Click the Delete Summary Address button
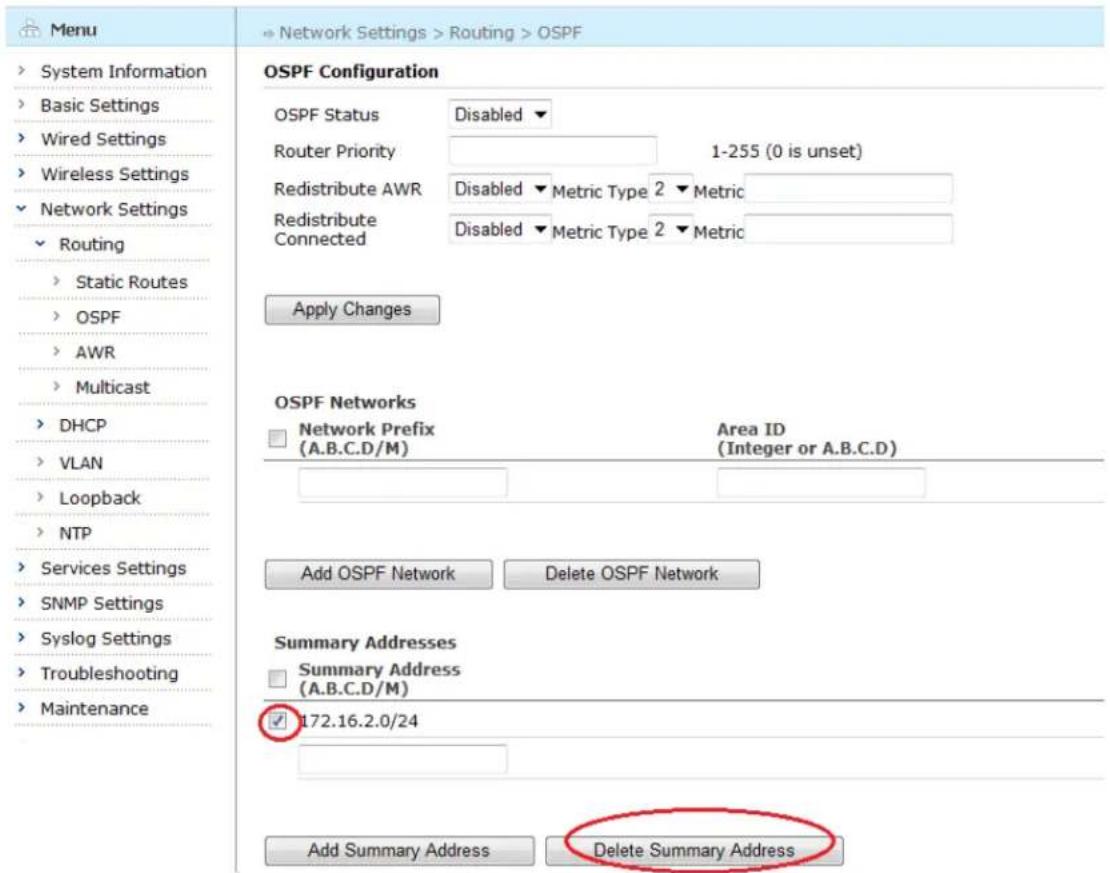Screen dimensions: 1110x873 [x=694, y=850]
